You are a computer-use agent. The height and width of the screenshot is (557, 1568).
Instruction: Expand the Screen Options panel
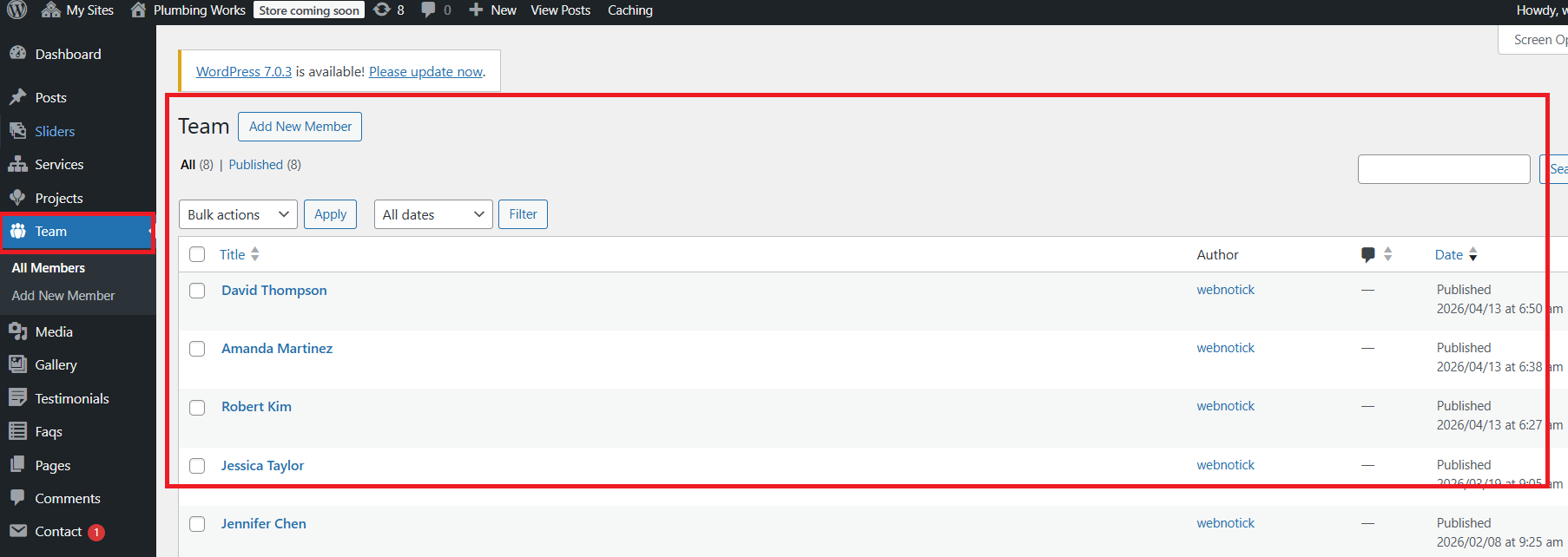[x=1535, y=40]
